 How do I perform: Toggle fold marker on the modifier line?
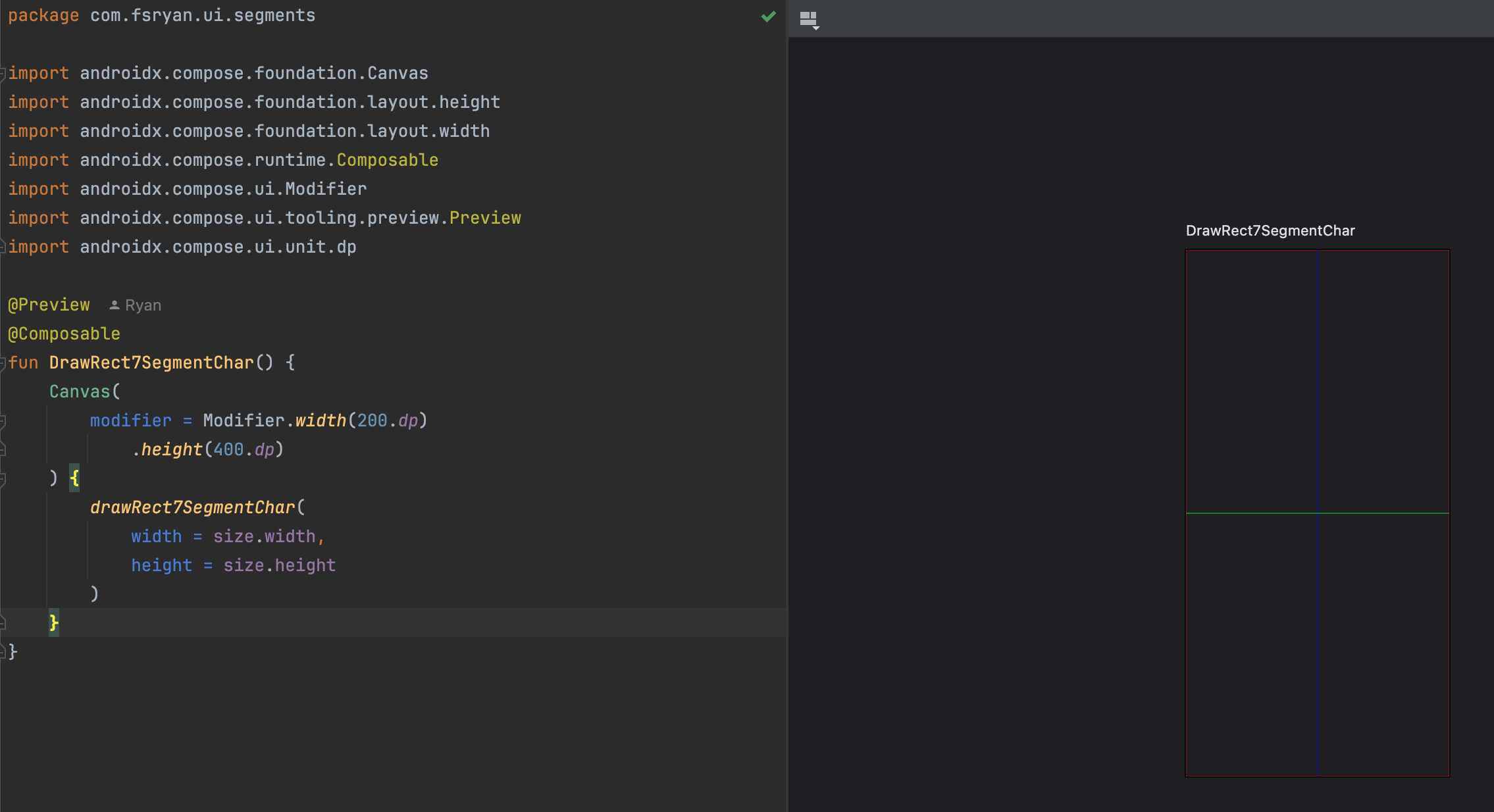click(x=3, y=420)
